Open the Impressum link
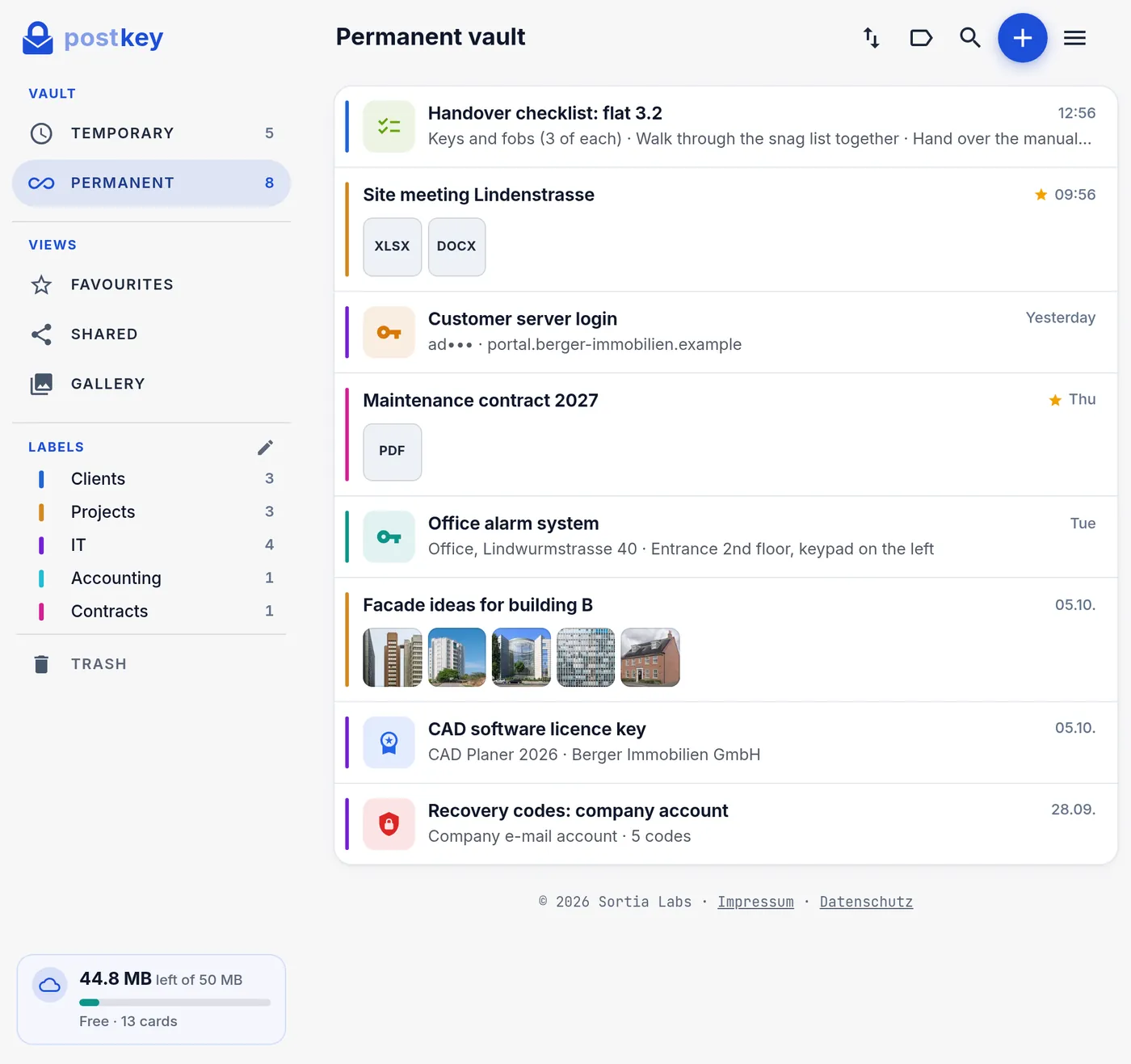Image resolution: width=1131 pixels, height=1064 pixels. 755,902
